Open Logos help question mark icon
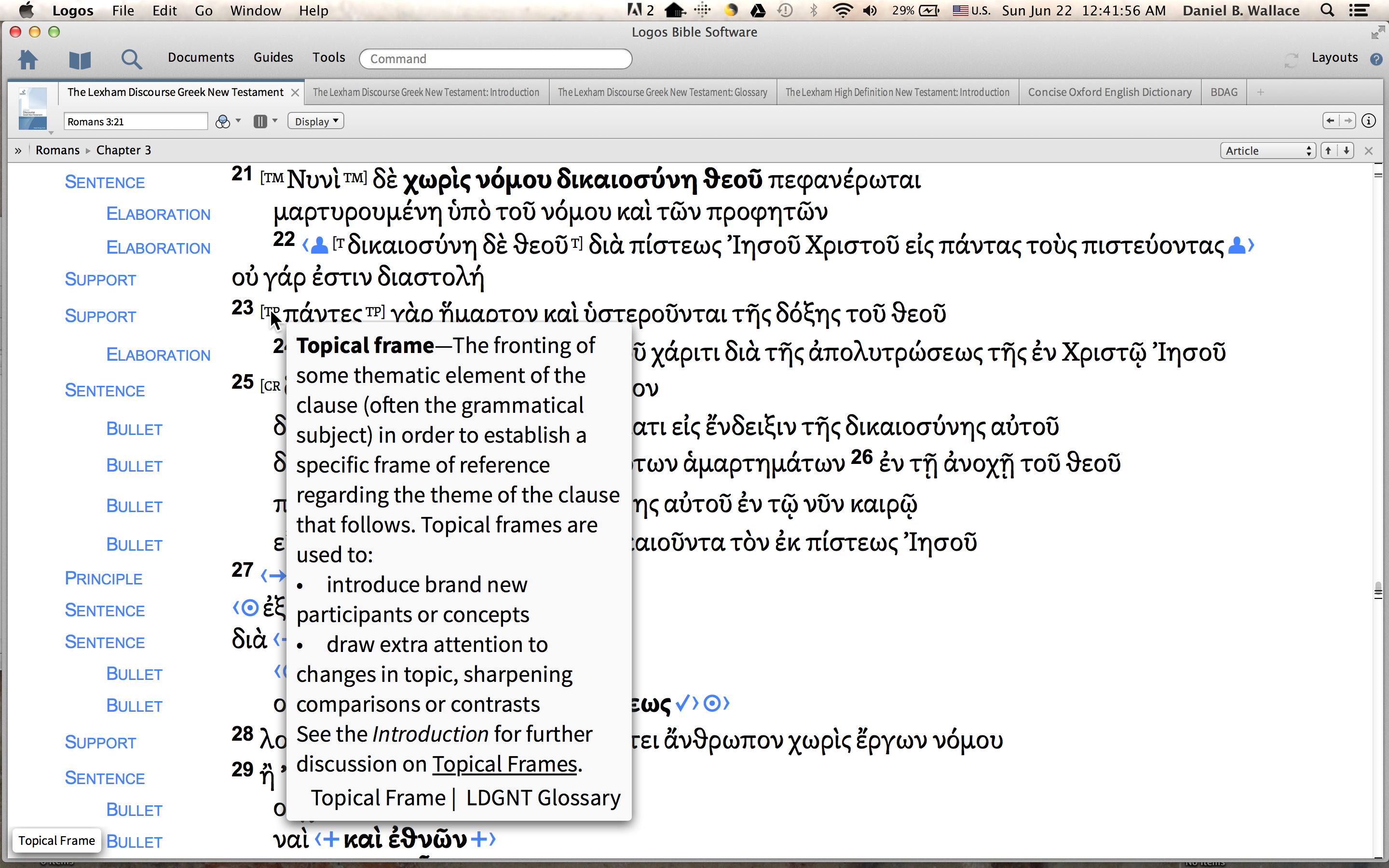This screenshot has height=868, width=1389. (1376, 58)
